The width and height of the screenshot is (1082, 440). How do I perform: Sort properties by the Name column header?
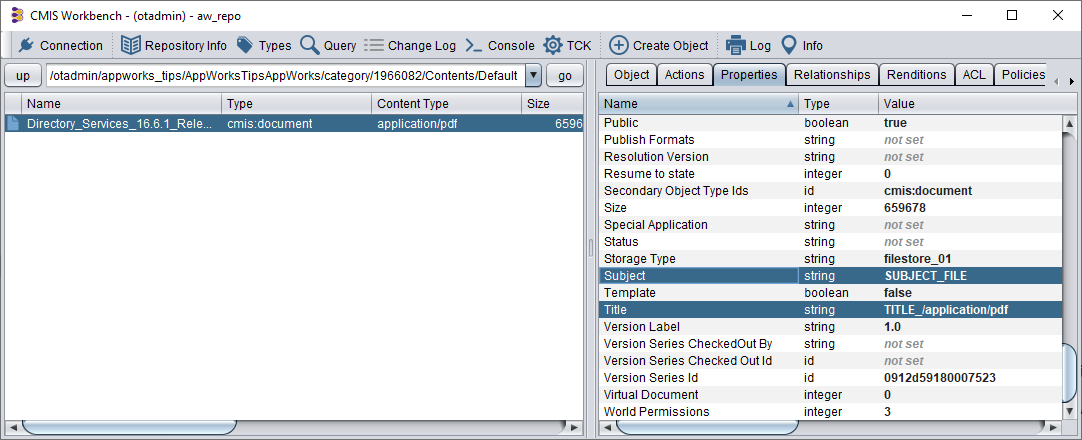pos(698,104)
